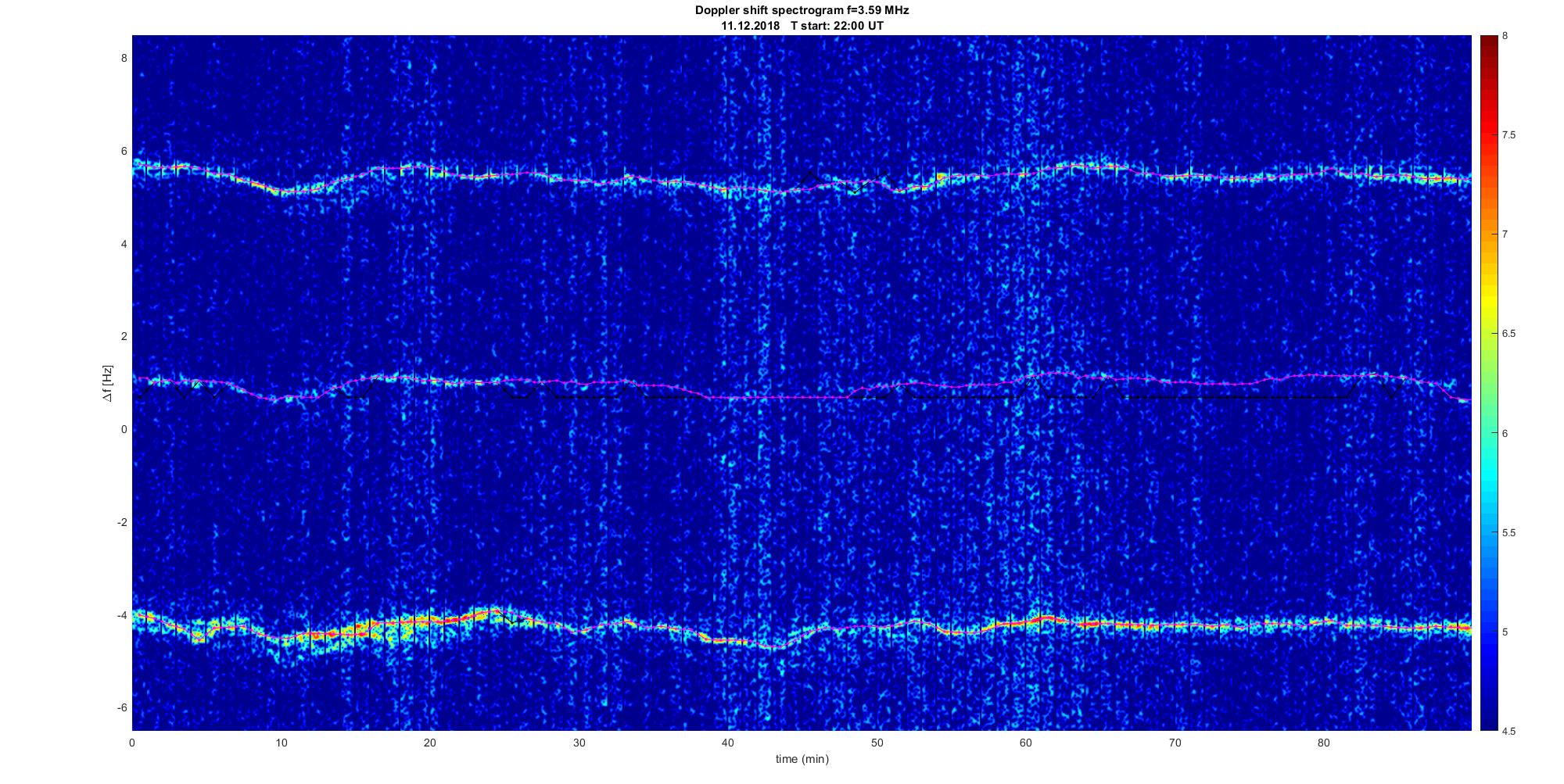Click the x-axis tick label '10'

click(x=282, y=743)
